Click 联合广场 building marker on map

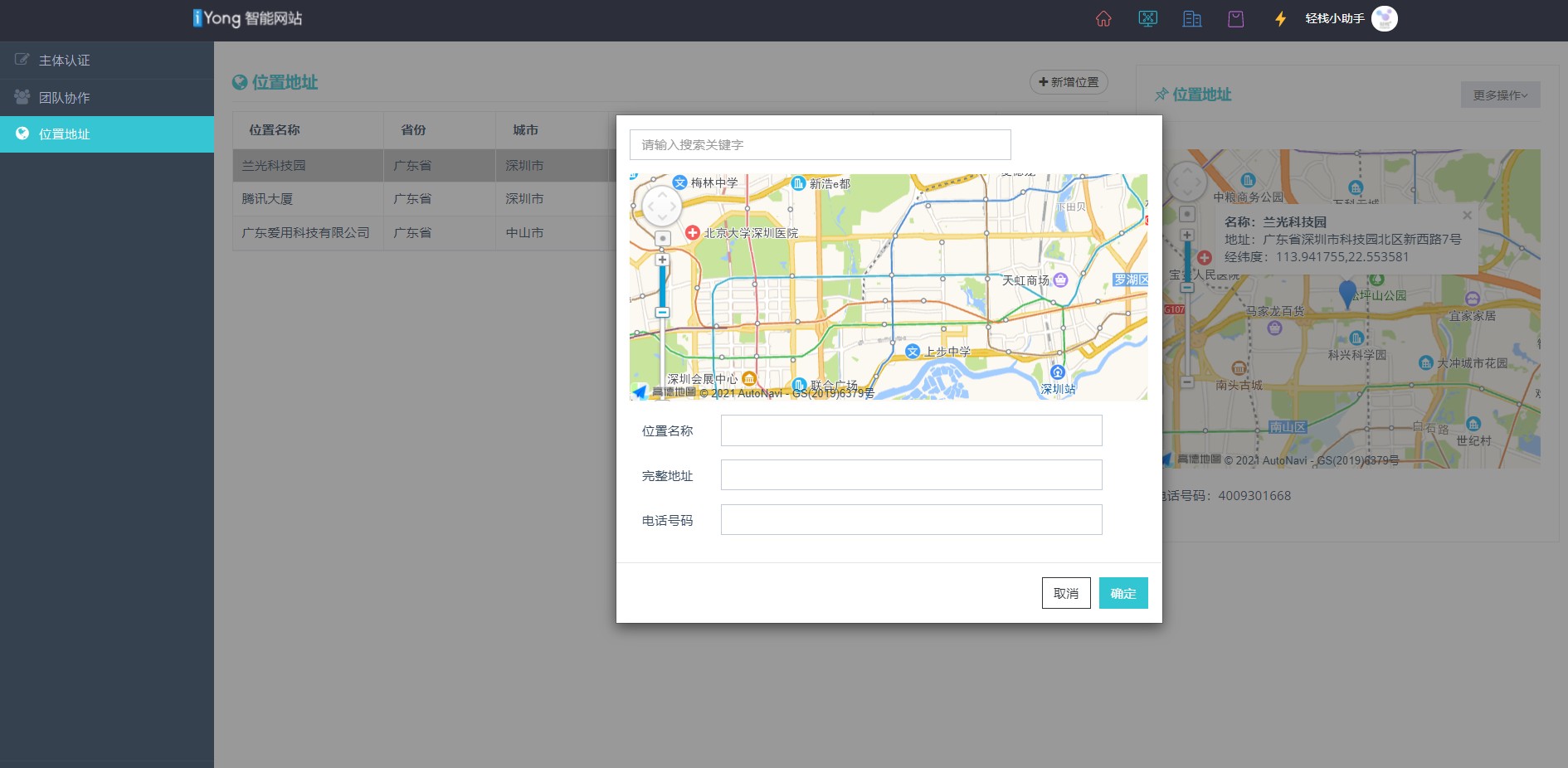tap(800, 385)
